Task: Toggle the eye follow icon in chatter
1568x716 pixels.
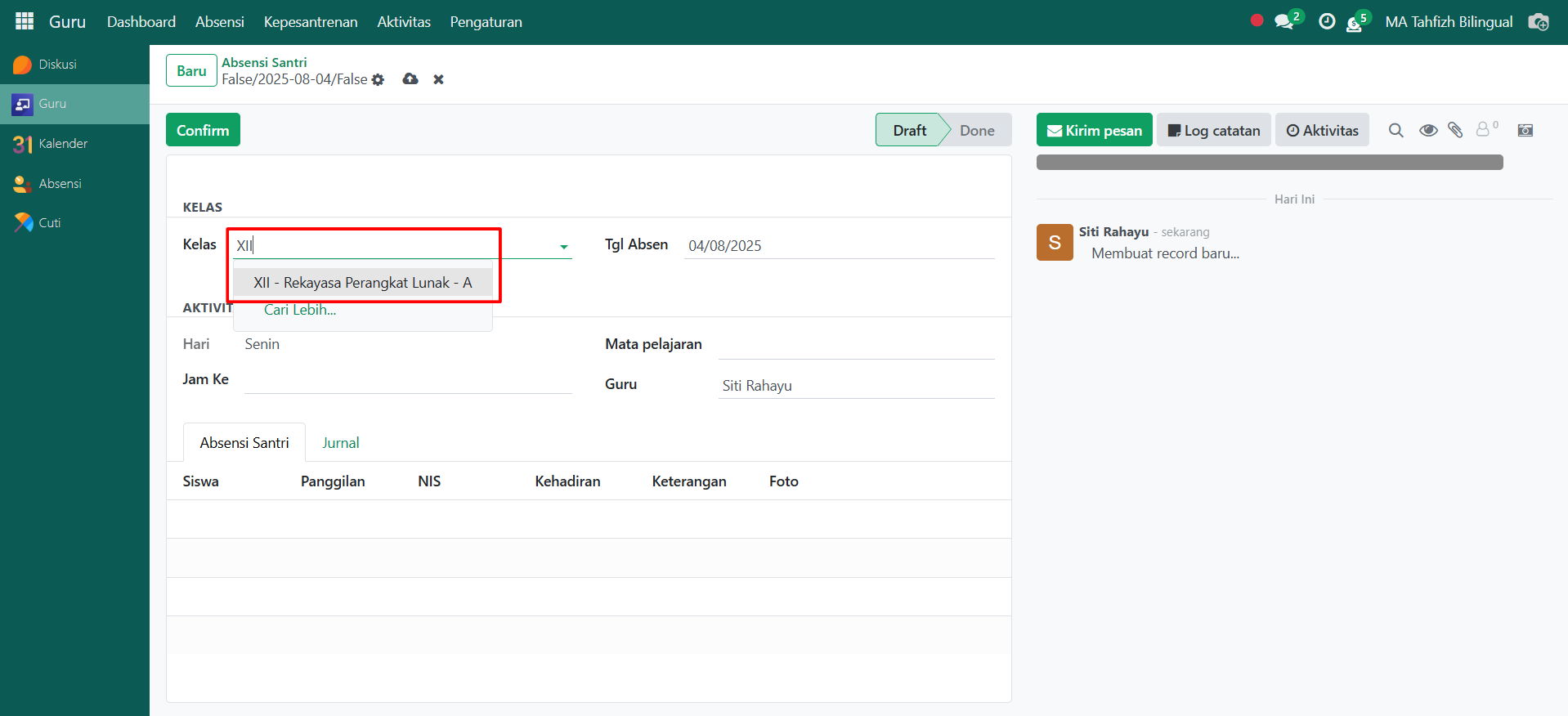Action: tap(1428, 130)
